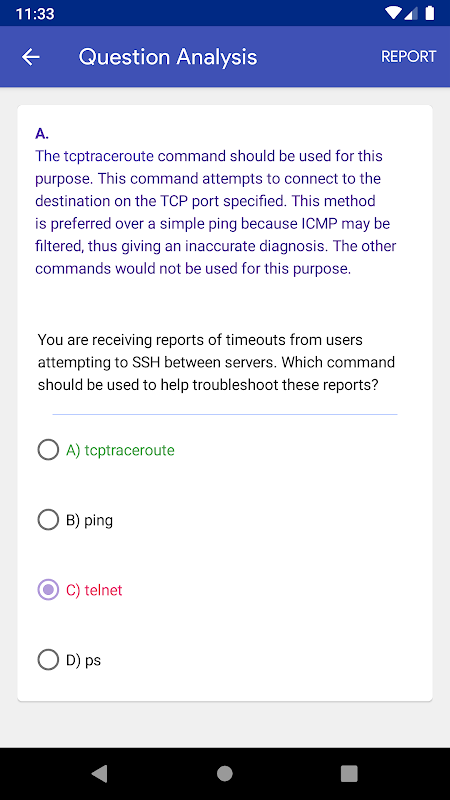The width and height of the screenshot is (450, 800).
Task: Tap the SSH timeouts question text
Action: click(216, 362)
